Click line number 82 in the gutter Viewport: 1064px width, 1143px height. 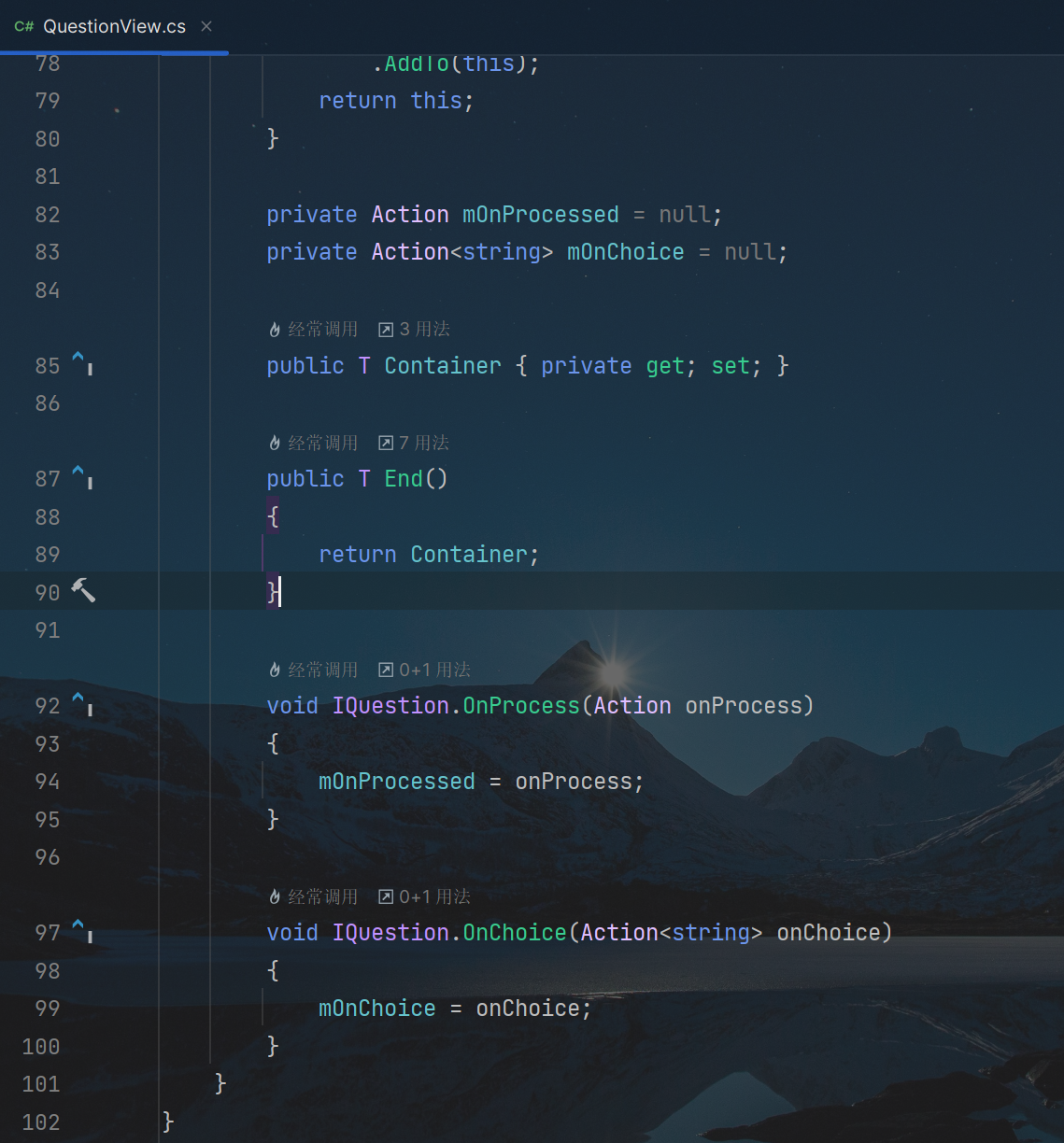click(48, 215)
